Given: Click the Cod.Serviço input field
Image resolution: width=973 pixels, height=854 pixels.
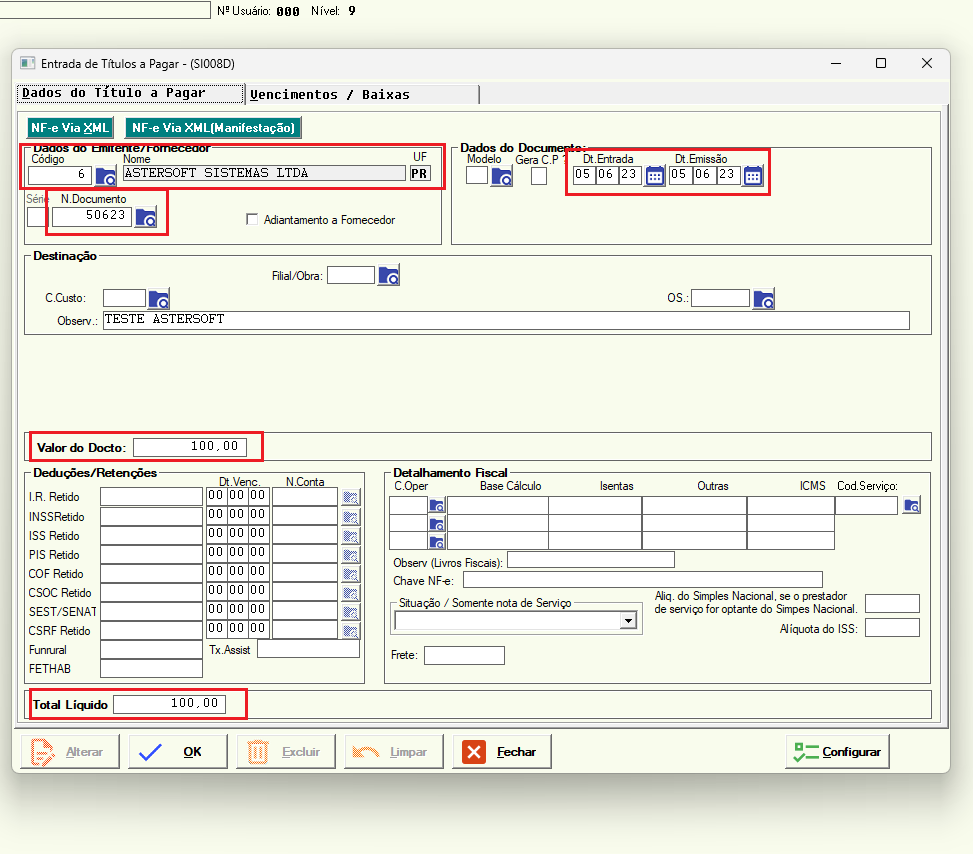Looking at the screenshot, I should [x=866, y=506].
